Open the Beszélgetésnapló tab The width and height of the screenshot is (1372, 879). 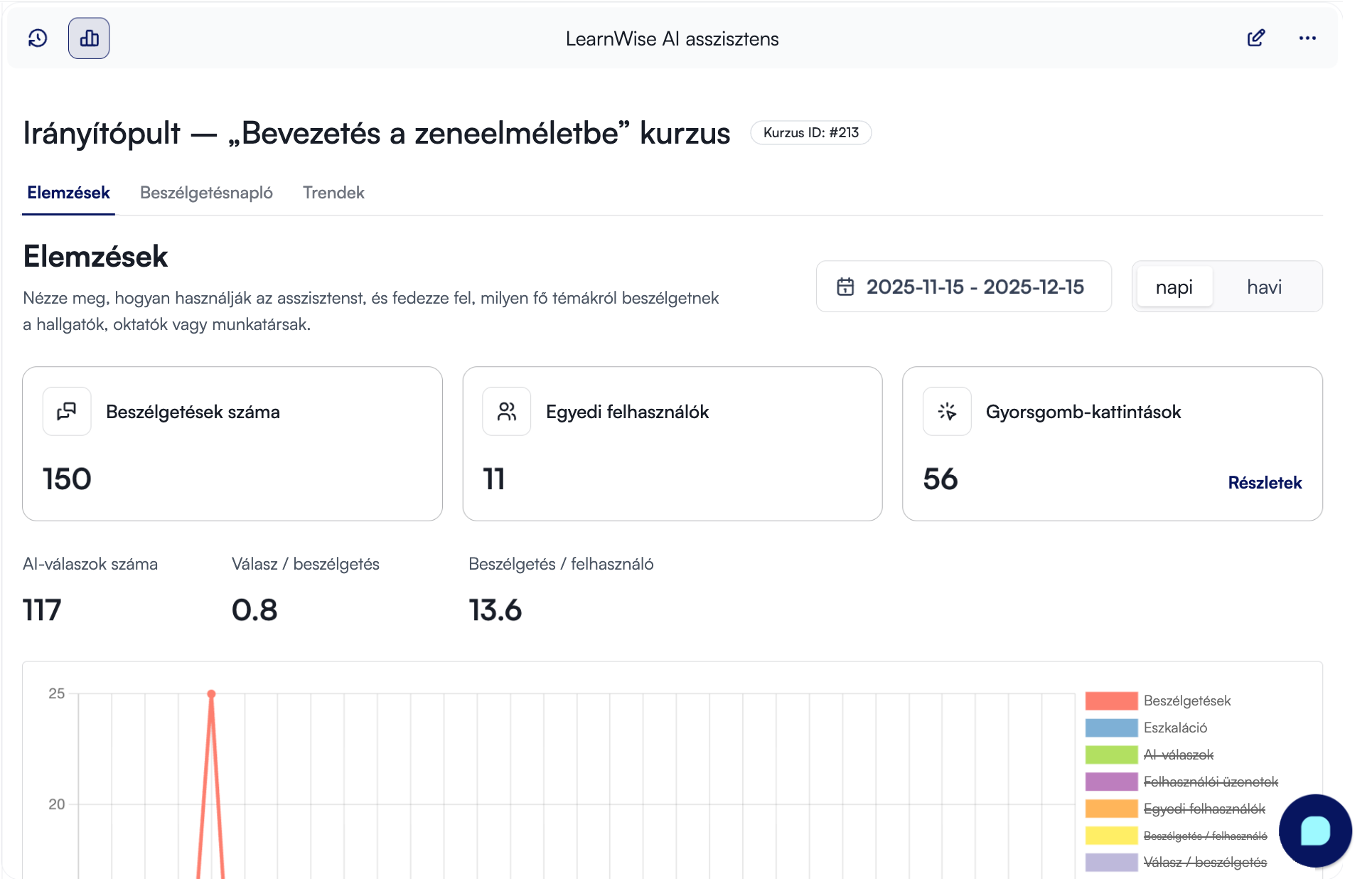206,193
